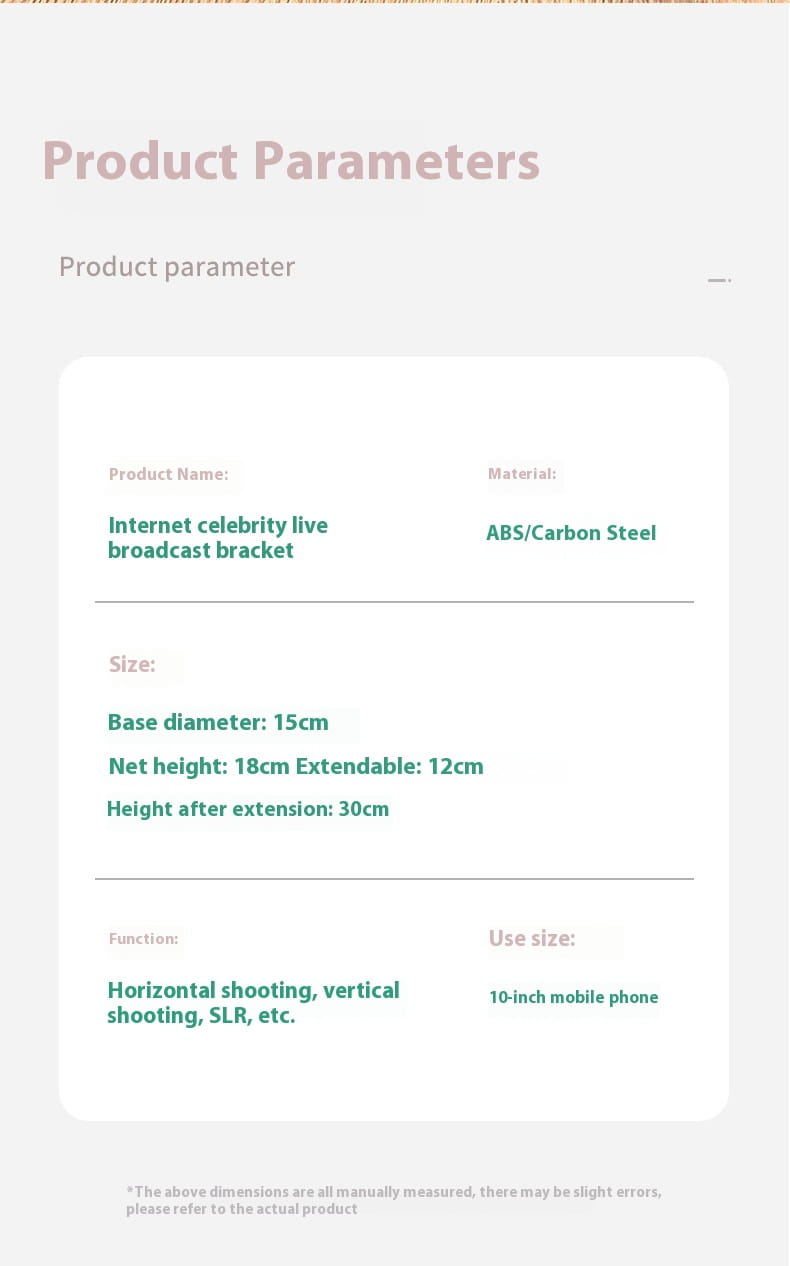Click the Extendable: 12cm text
The image size is (790, 1266).
tap(389, 767)
